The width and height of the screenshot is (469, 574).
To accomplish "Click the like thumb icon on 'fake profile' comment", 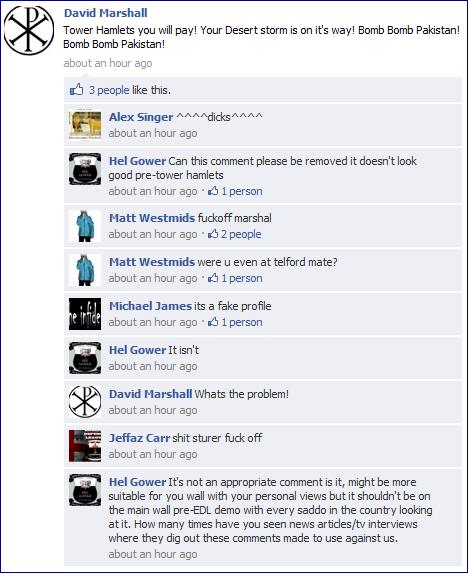I will pos(213,322).
